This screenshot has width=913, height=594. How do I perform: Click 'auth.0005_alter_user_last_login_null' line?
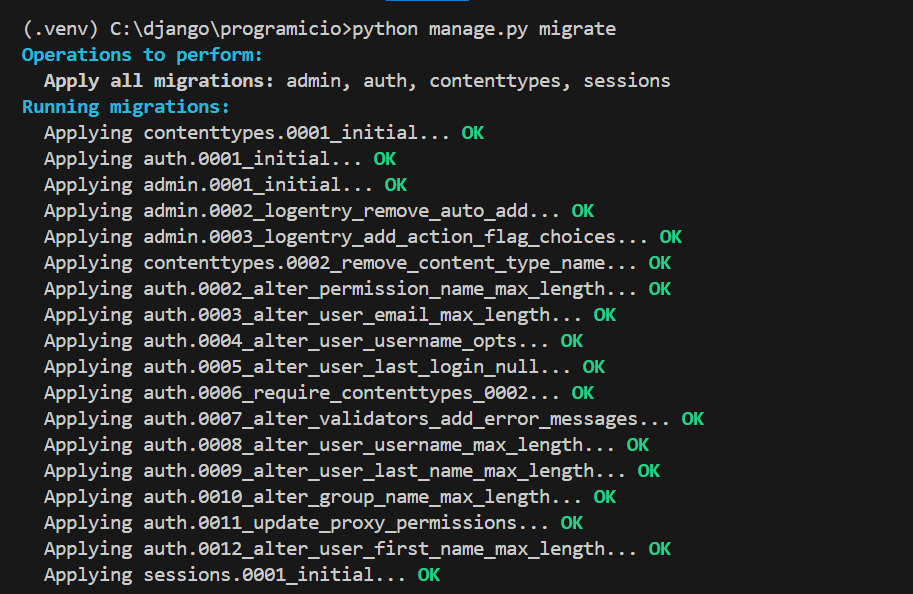[x=324, y=367]
